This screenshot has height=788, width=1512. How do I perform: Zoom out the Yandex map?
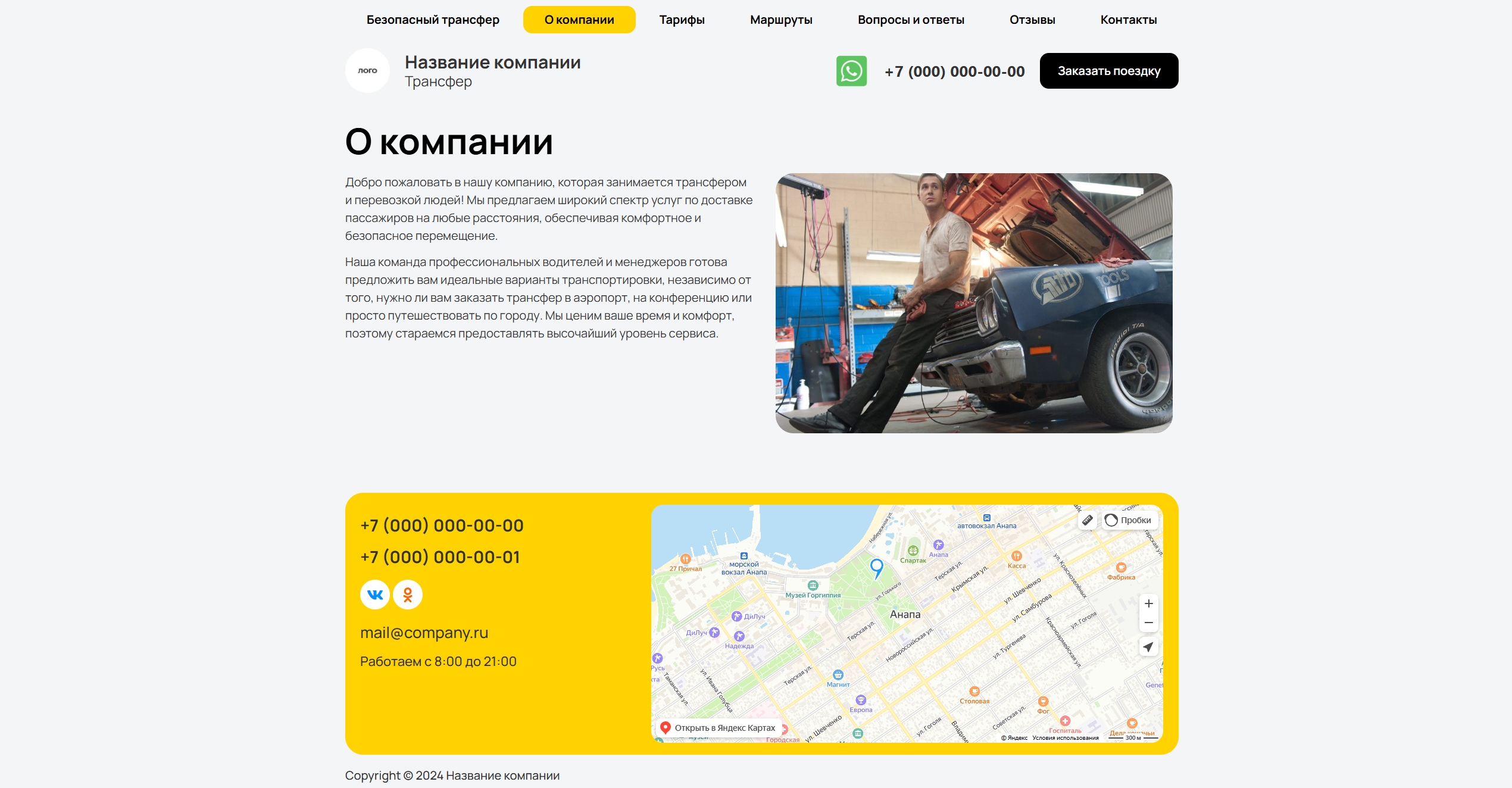tap(1148, 623)
